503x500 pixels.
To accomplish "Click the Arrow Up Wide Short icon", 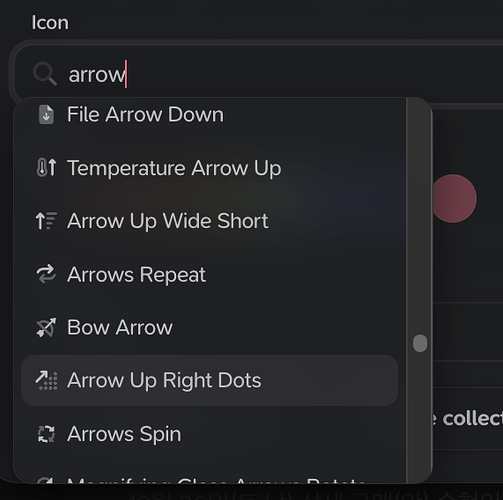I will [x=46, y=221].
